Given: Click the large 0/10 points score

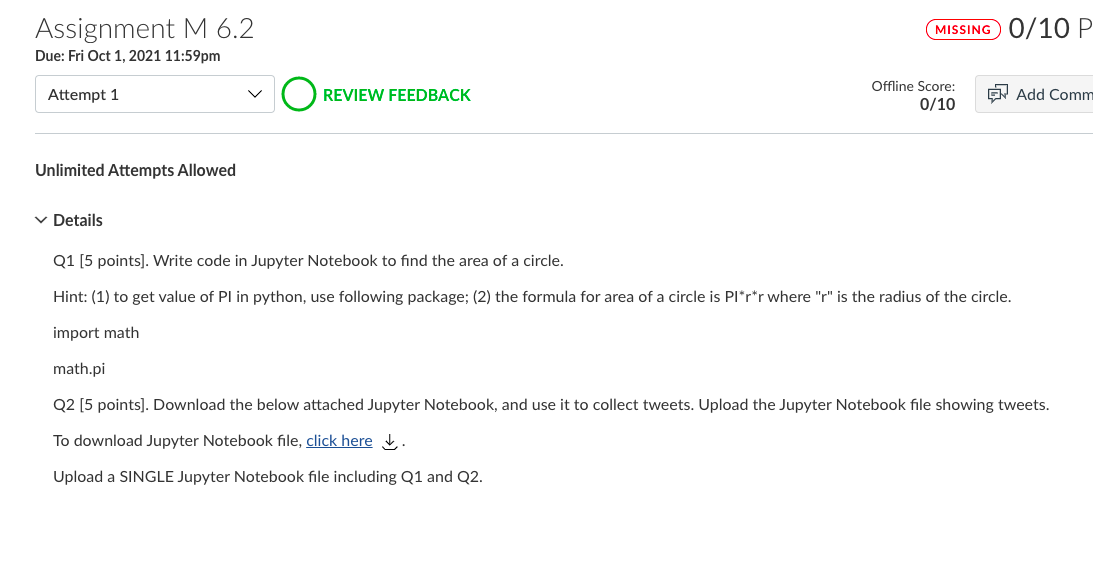Looking at the screenshot, I should [x=1039, y=28].
